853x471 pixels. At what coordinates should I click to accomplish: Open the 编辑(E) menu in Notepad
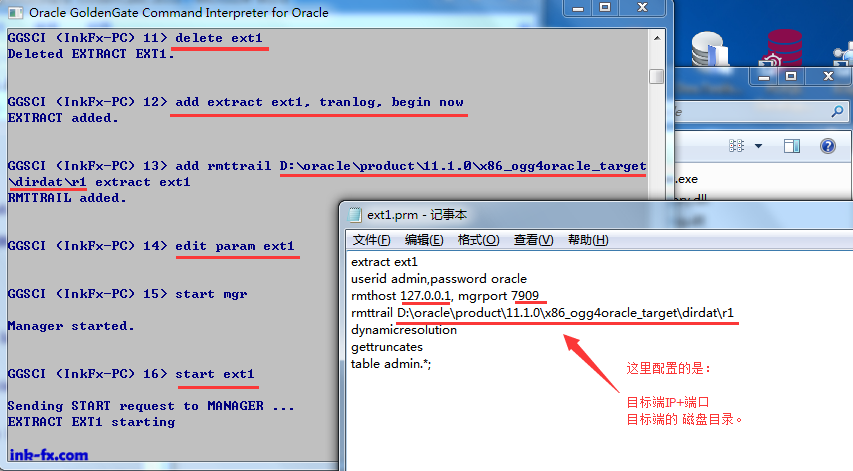424,240
